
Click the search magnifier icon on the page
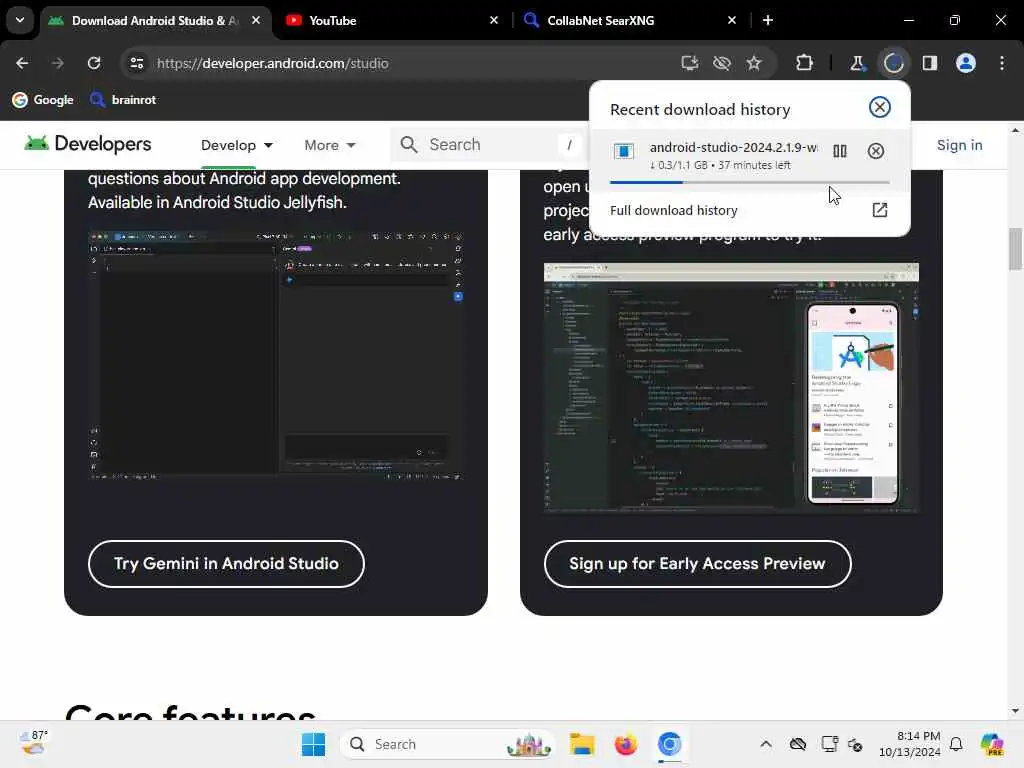point(409,144)
